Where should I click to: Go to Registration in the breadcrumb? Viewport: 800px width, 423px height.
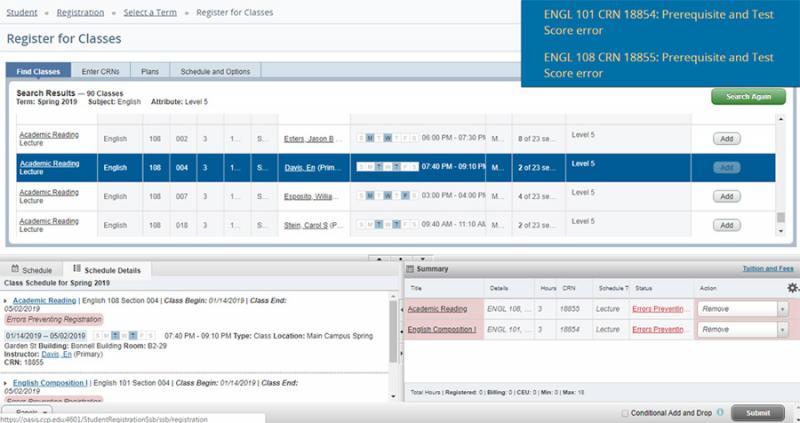coord(80,12)
